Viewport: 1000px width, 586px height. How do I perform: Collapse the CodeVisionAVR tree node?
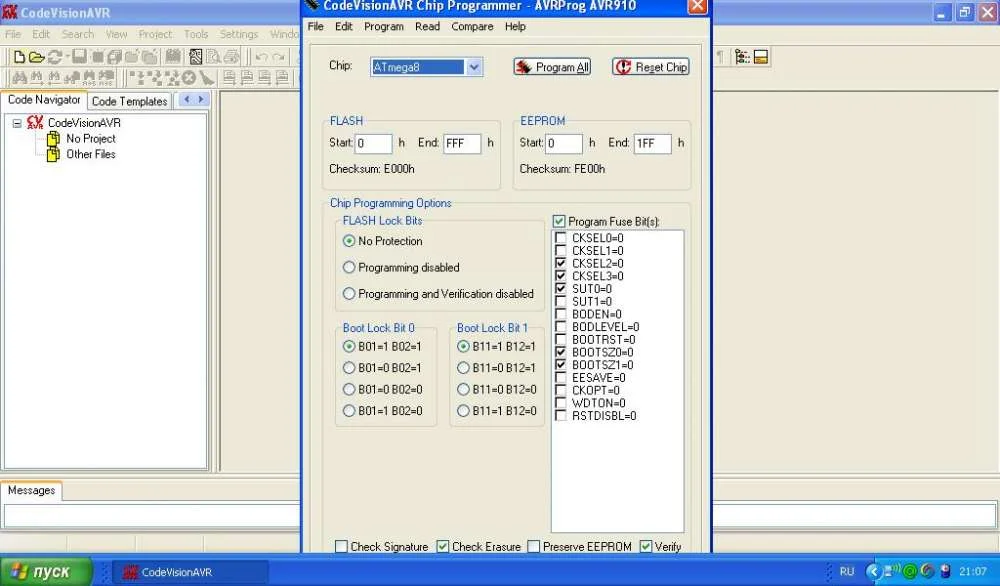pos(17,123)
